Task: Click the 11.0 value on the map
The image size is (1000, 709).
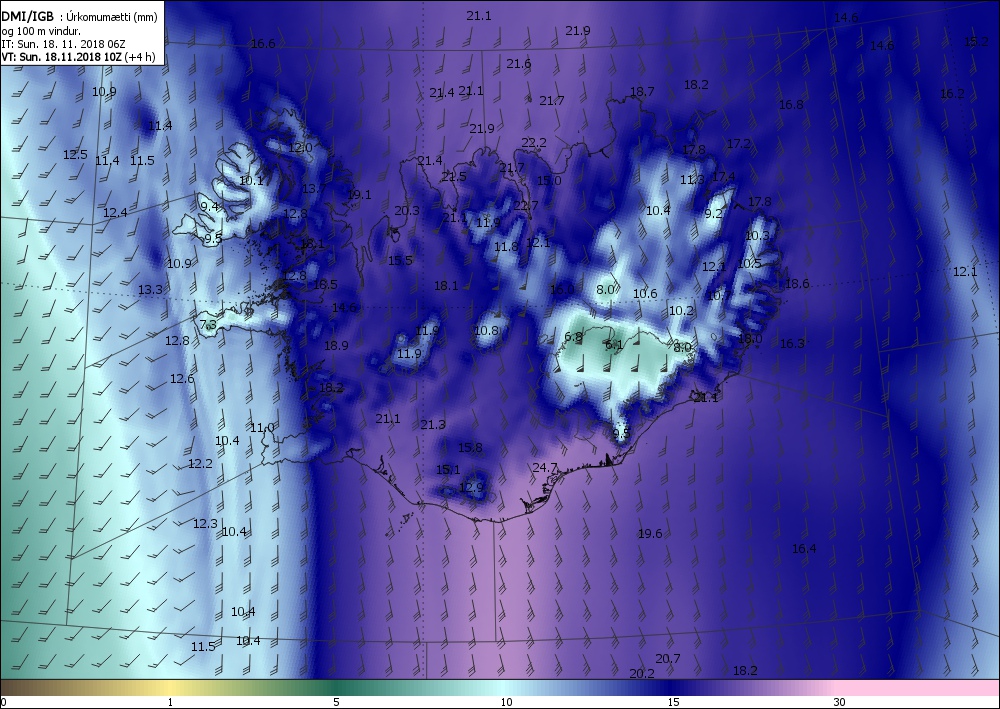Action: point(261,428)
